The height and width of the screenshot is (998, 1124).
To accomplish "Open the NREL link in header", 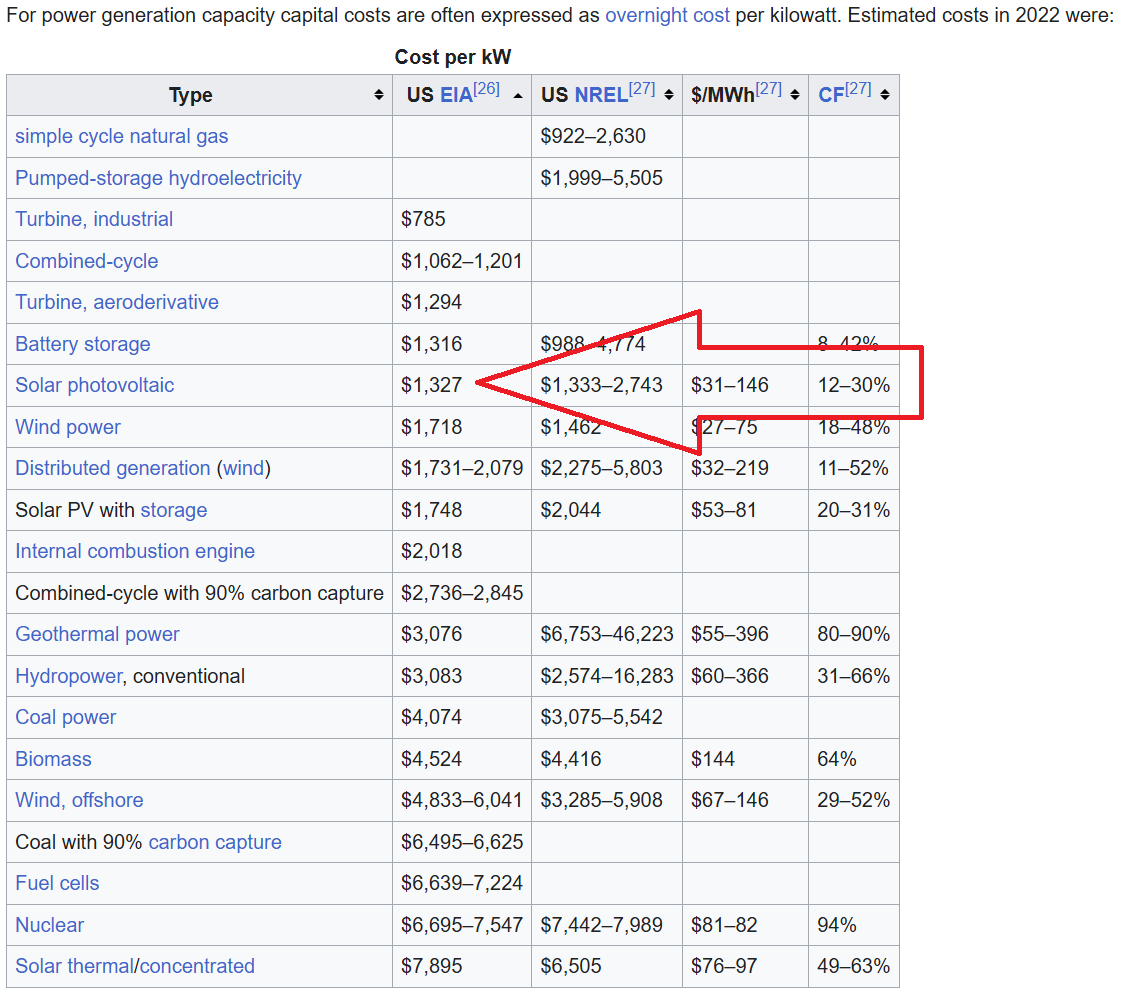I will coord(601,95).
